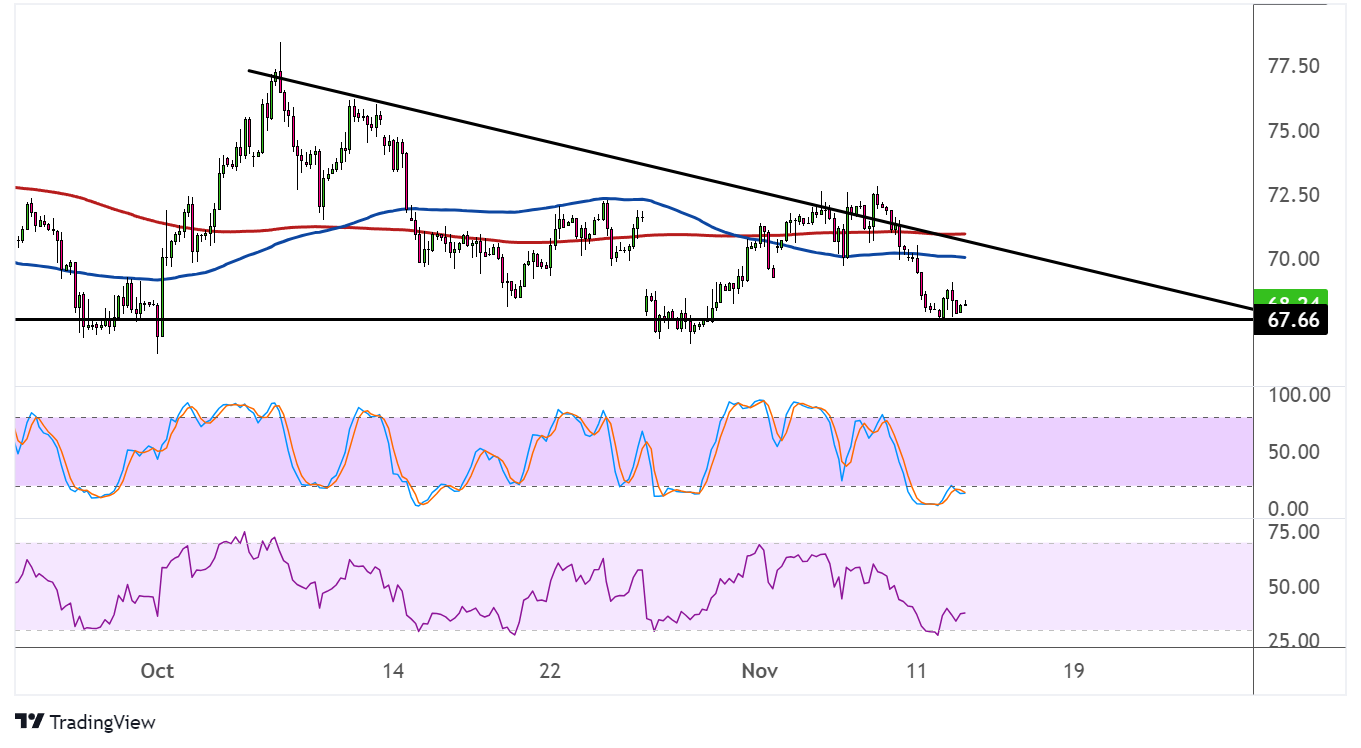This screenshot has height=748, width=1361.
Task: Click the 25.00 RSI scale label
Action: tap(1293, 640)
